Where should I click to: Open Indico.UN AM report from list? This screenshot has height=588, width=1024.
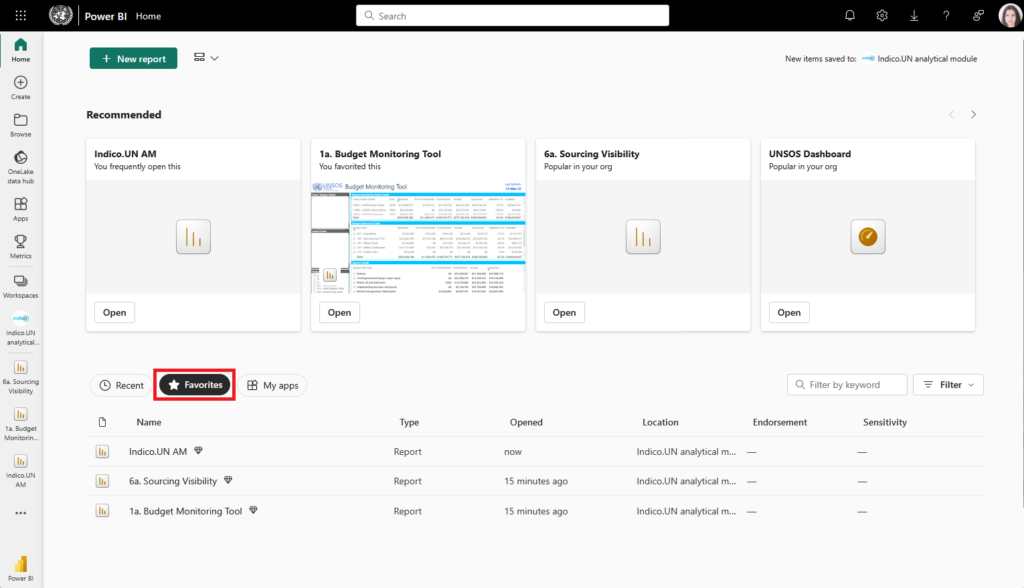(x=158, y=451)
